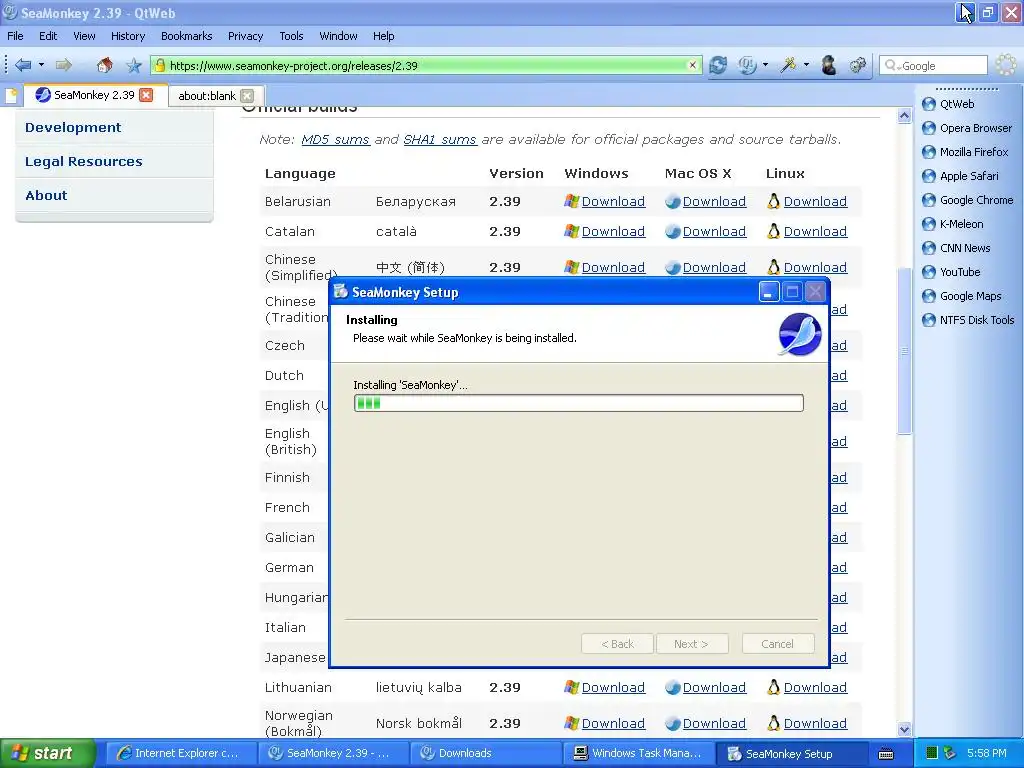Screen dimensions: 1024x768
Task: Open the Windows start button
Action: click(x=47, y=753)
